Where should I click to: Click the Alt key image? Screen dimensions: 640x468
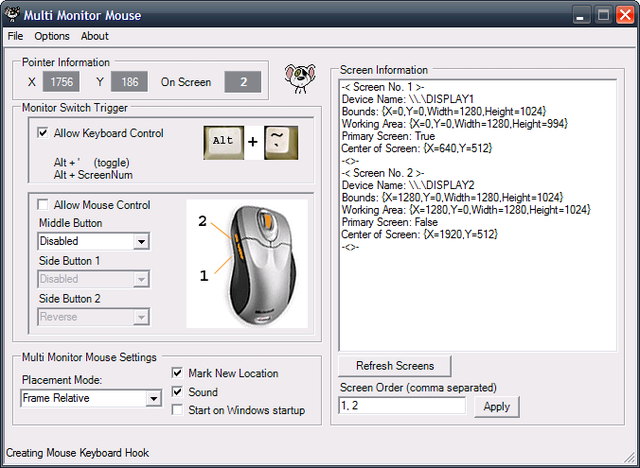(x=224, y=142)
